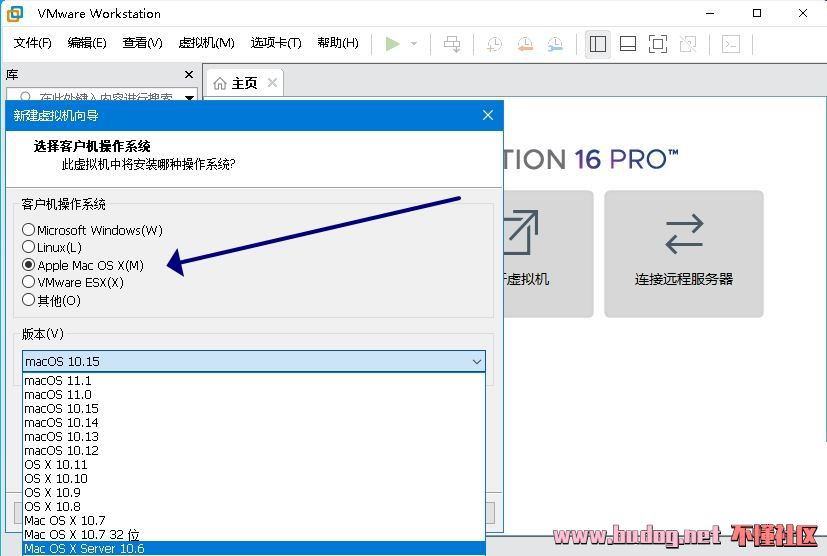Choose OS X 10.9 from version list
827x556 pixels.
pyautogui.click(x=254, y=492)
